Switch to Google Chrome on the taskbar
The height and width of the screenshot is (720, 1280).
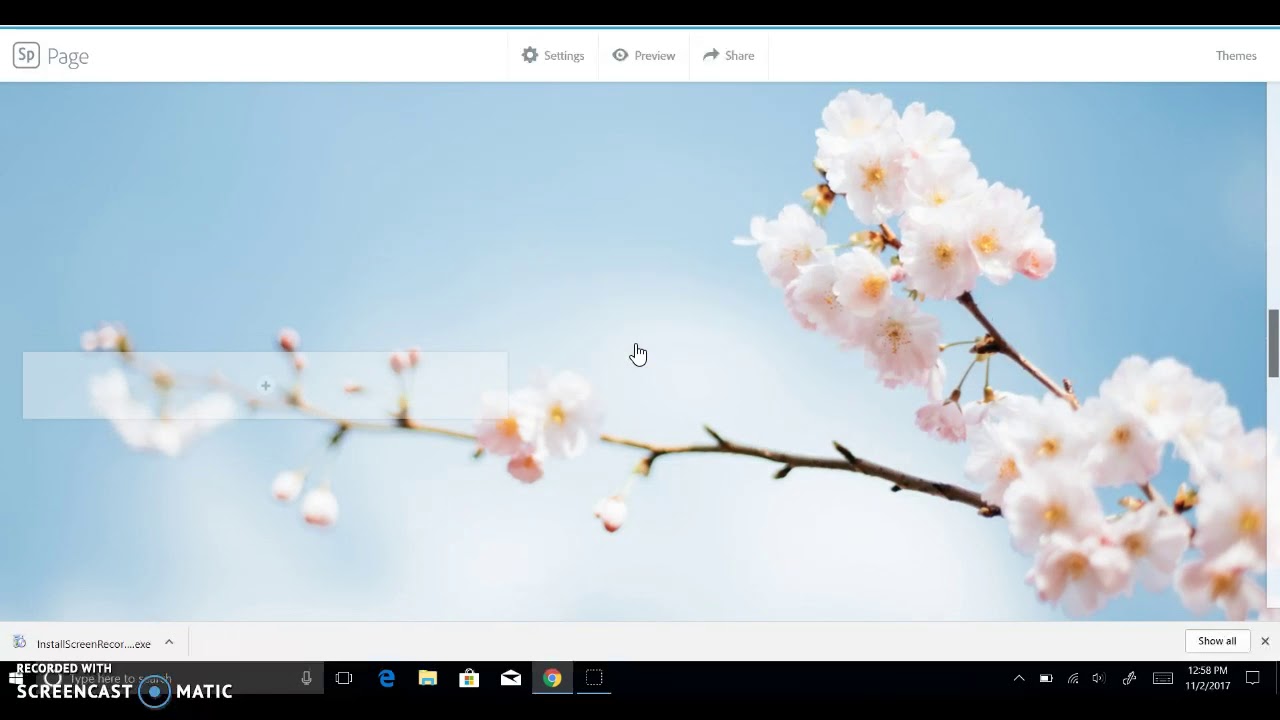click(x=552, y=678)
